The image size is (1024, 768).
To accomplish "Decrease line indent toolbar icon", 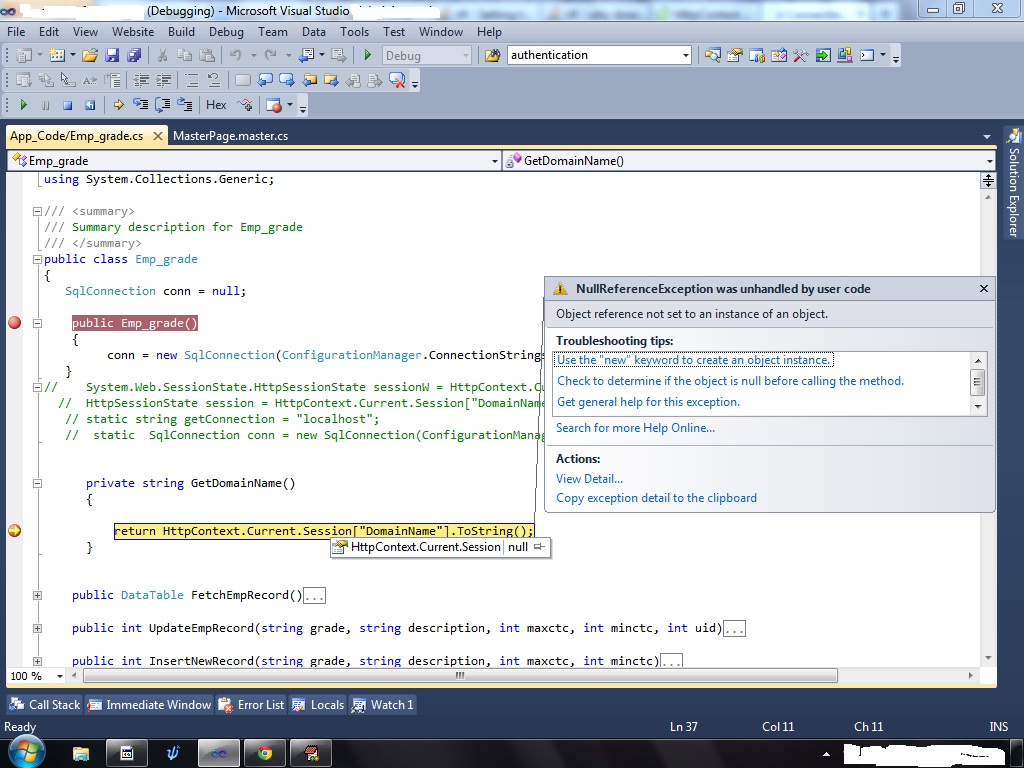I will (141, 80).
